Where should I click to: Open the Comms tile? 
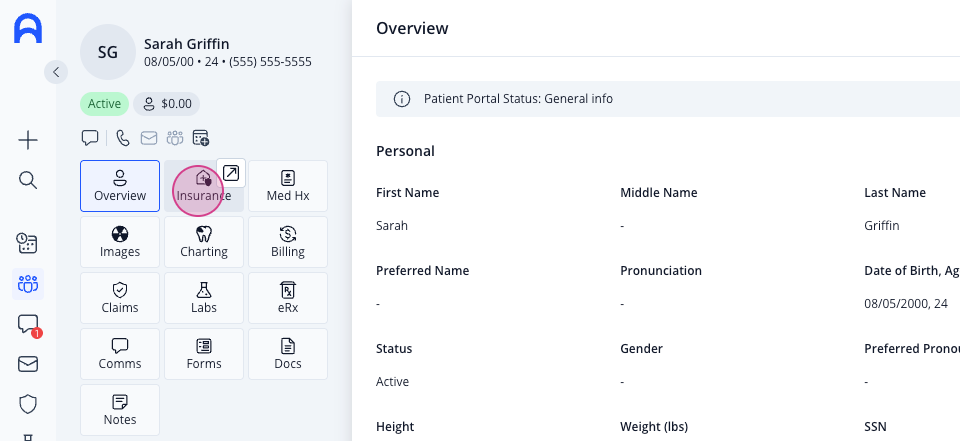pyautogui.click(x=120, y=354)
